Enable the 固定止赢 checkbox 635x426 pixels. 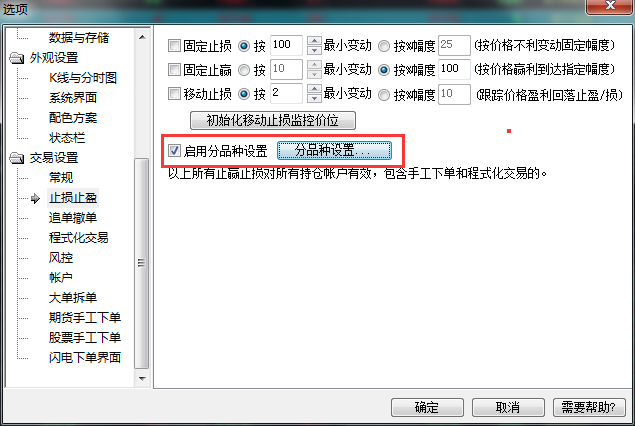click(174, 70)
